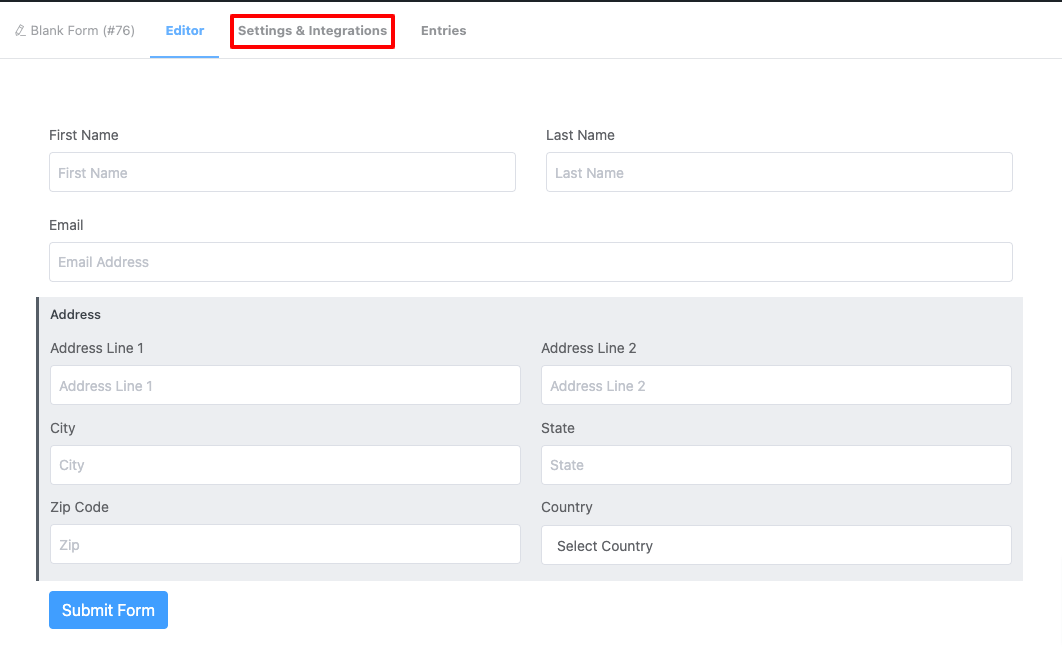Select the Address field group label
The width and height of the screenshot is (1062, 664).
pos(75,314)
